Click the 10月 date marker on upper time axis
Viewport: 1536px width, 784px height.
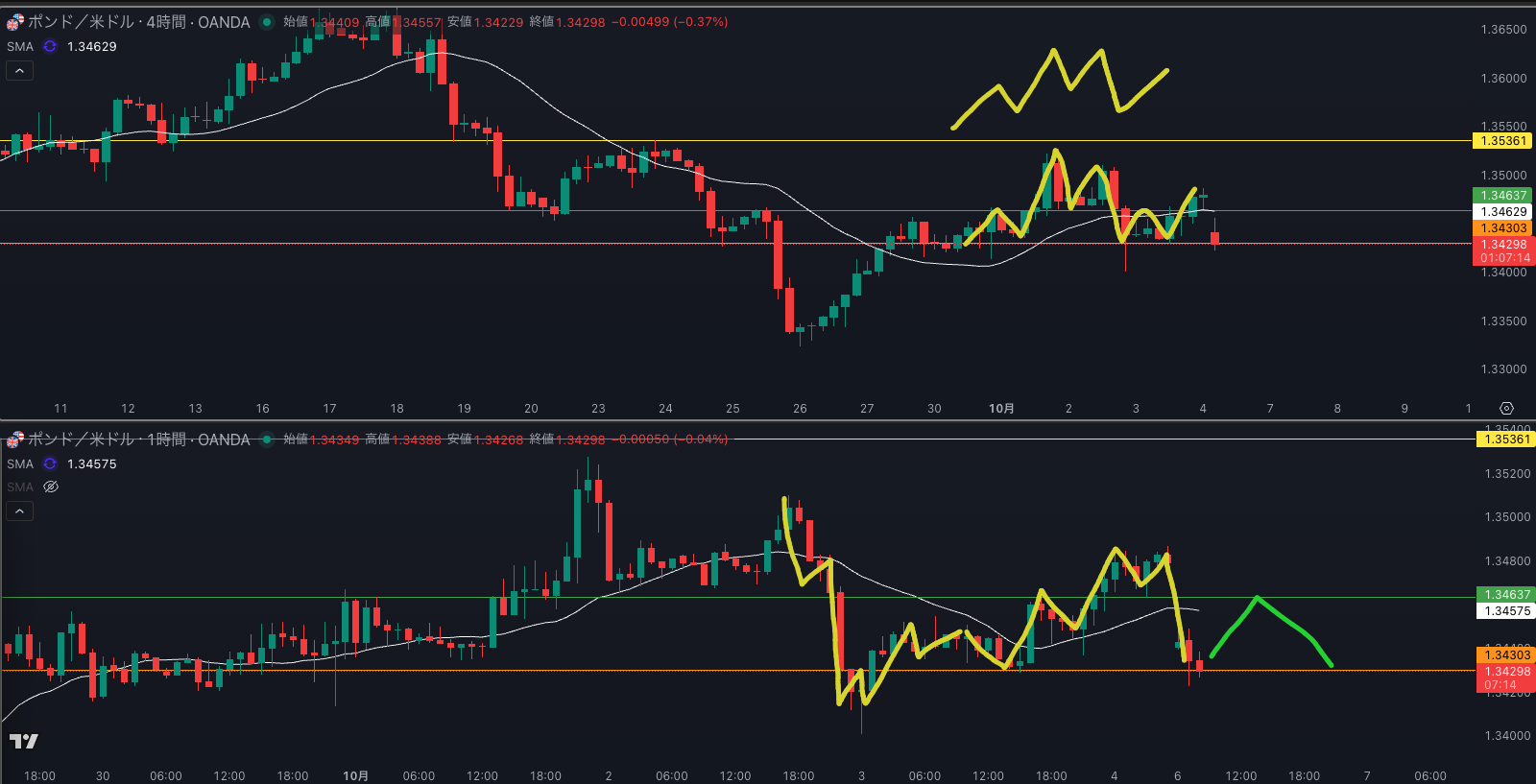(1001, 409)
